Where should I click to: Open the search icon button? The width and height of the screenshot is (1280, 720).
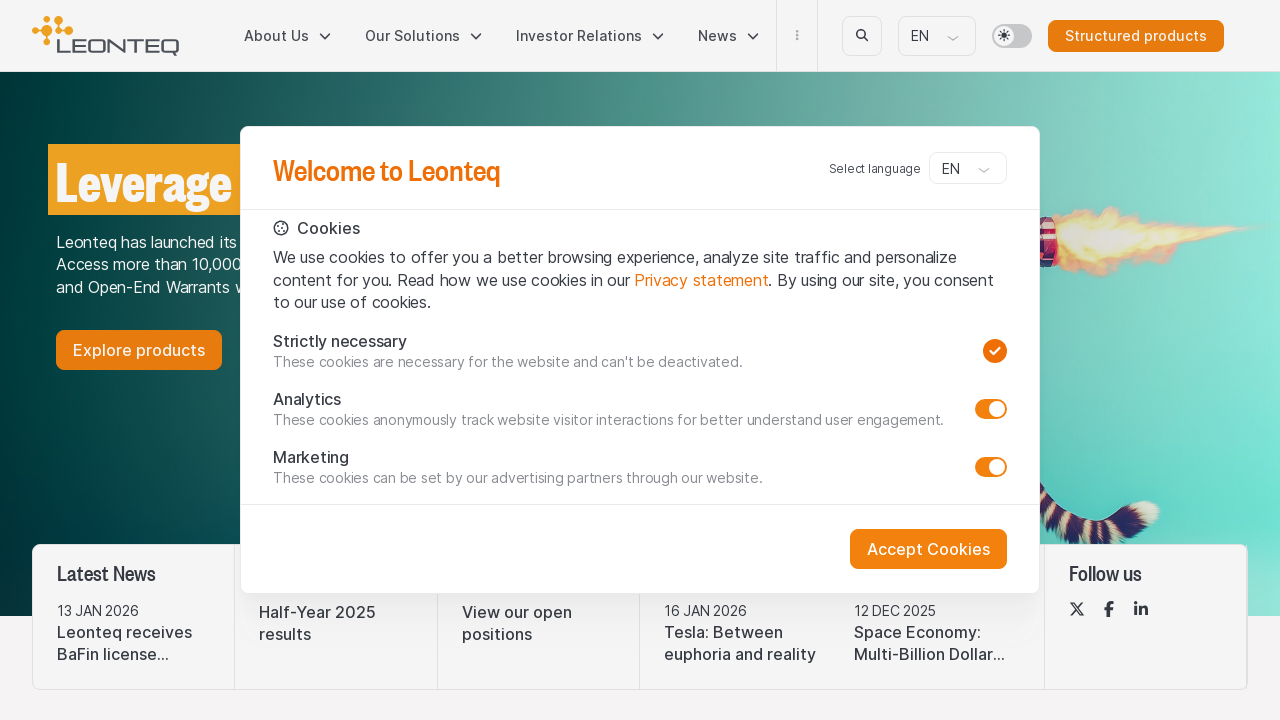(x=862, y=36)
